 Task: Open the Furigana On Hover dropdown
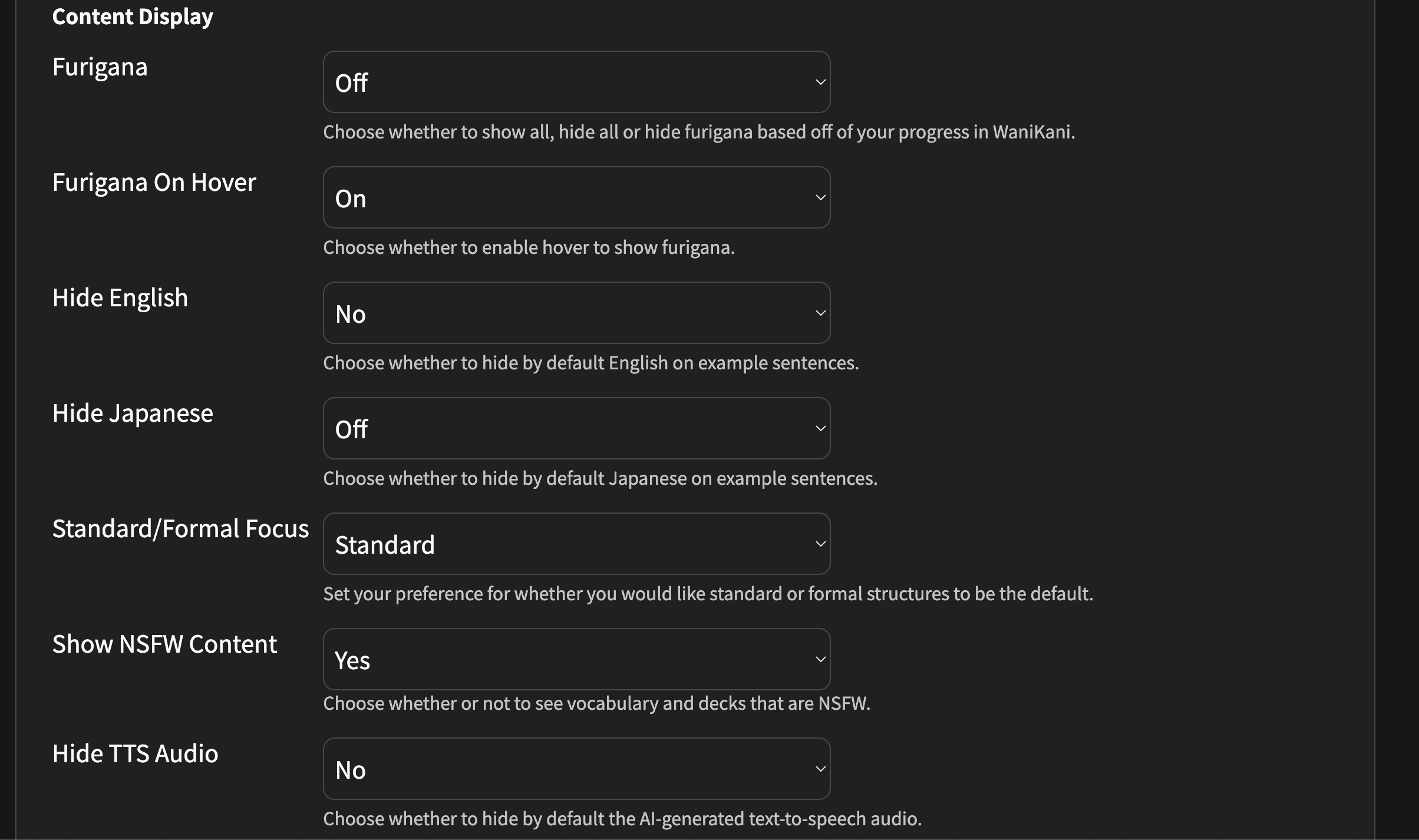point(576,197)
